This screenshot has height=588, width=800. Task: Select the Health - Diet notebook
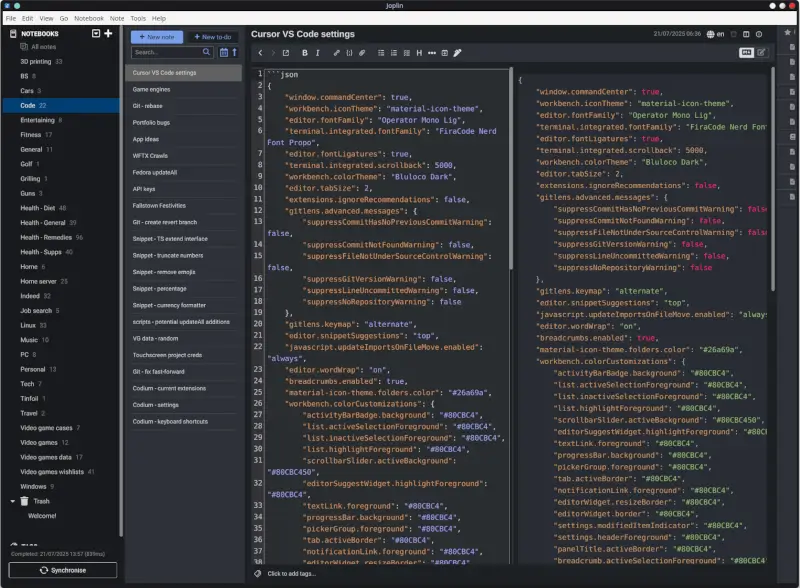point(61,208)
